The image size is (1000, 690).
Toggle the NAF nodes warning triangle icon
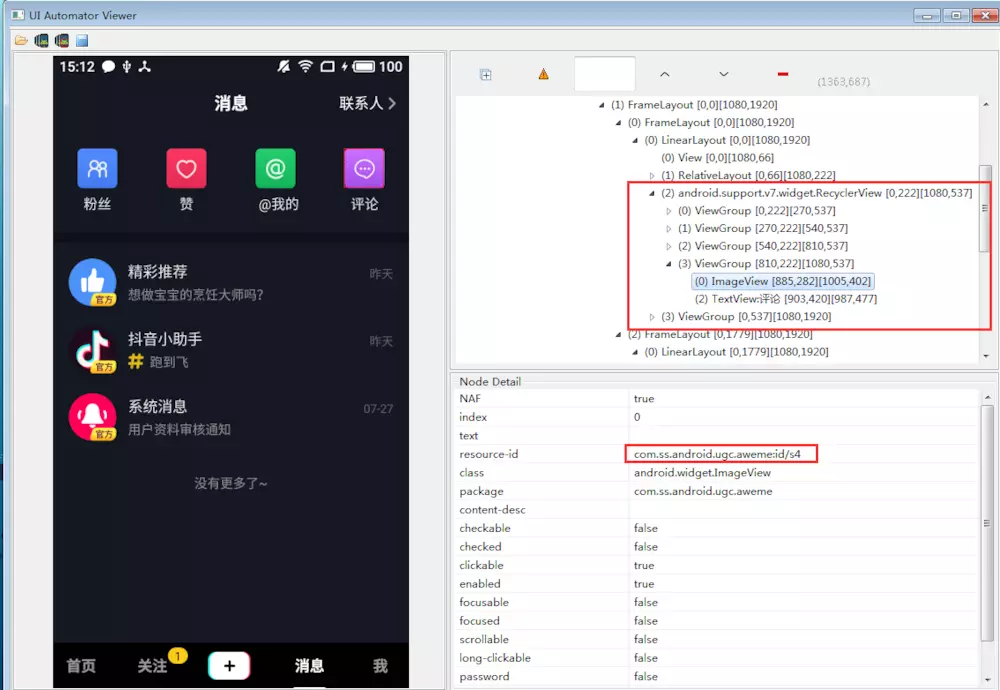click(x=543, y=75)
